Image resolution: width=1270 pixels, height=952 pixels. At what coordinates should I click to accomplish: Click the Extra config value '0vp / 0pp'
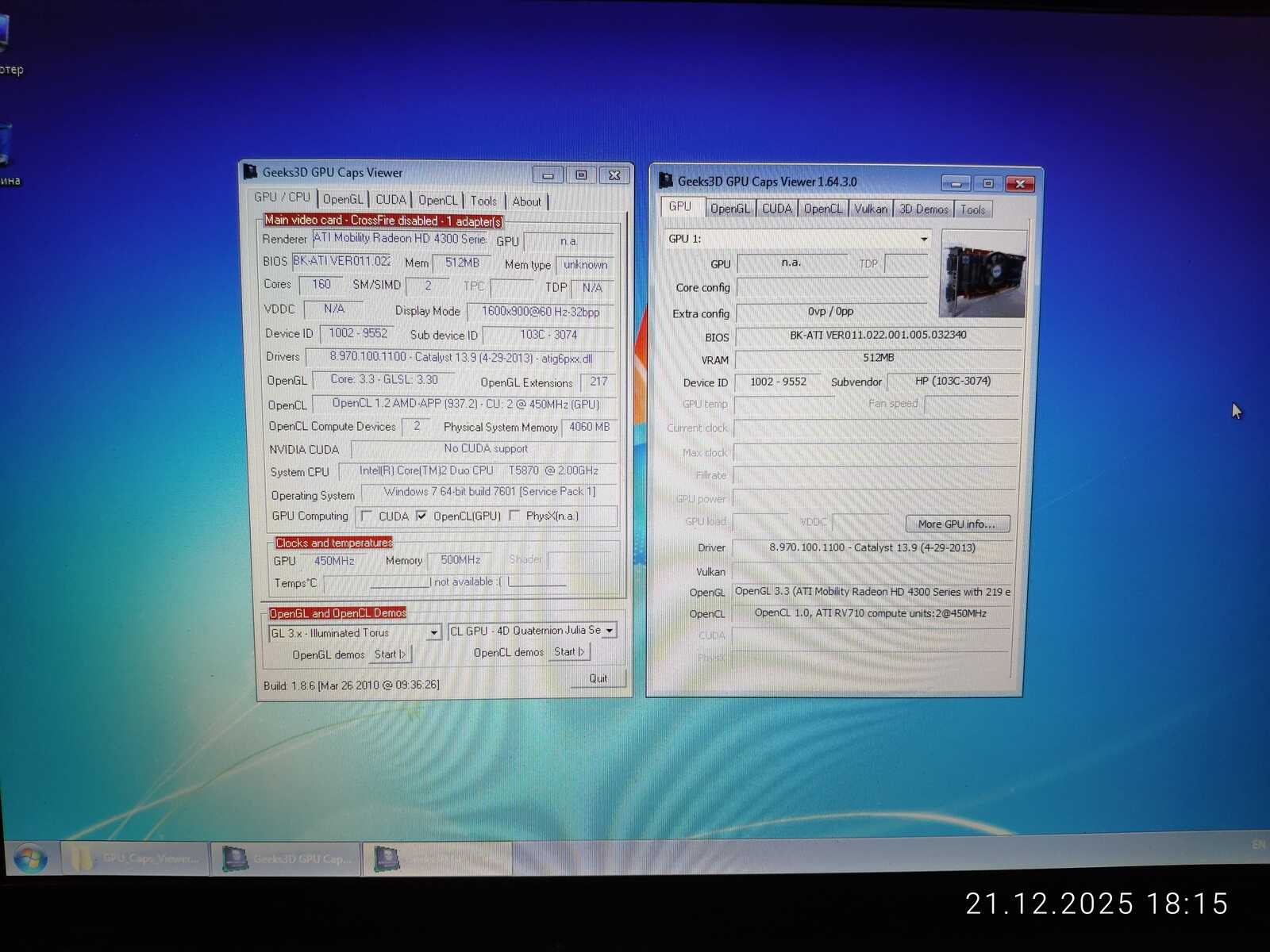(831, 312)
